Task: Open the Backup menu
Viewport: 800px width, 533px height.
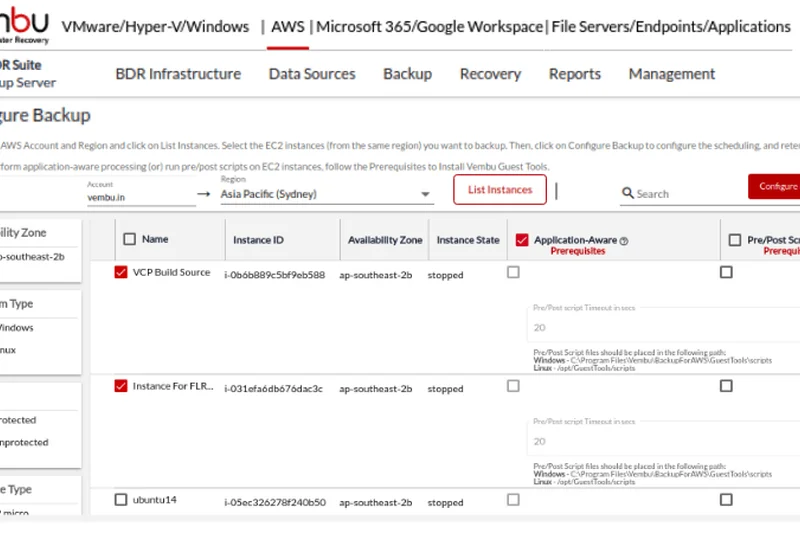Action: tap(407, 74)
